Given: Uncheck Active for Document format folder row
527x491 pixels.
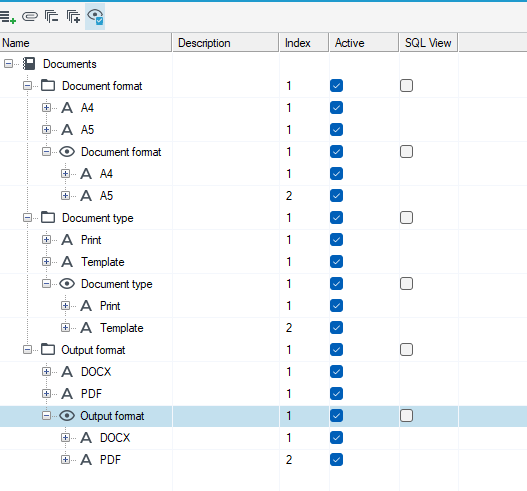Looking at the screenshot, I should click(336, 86).
